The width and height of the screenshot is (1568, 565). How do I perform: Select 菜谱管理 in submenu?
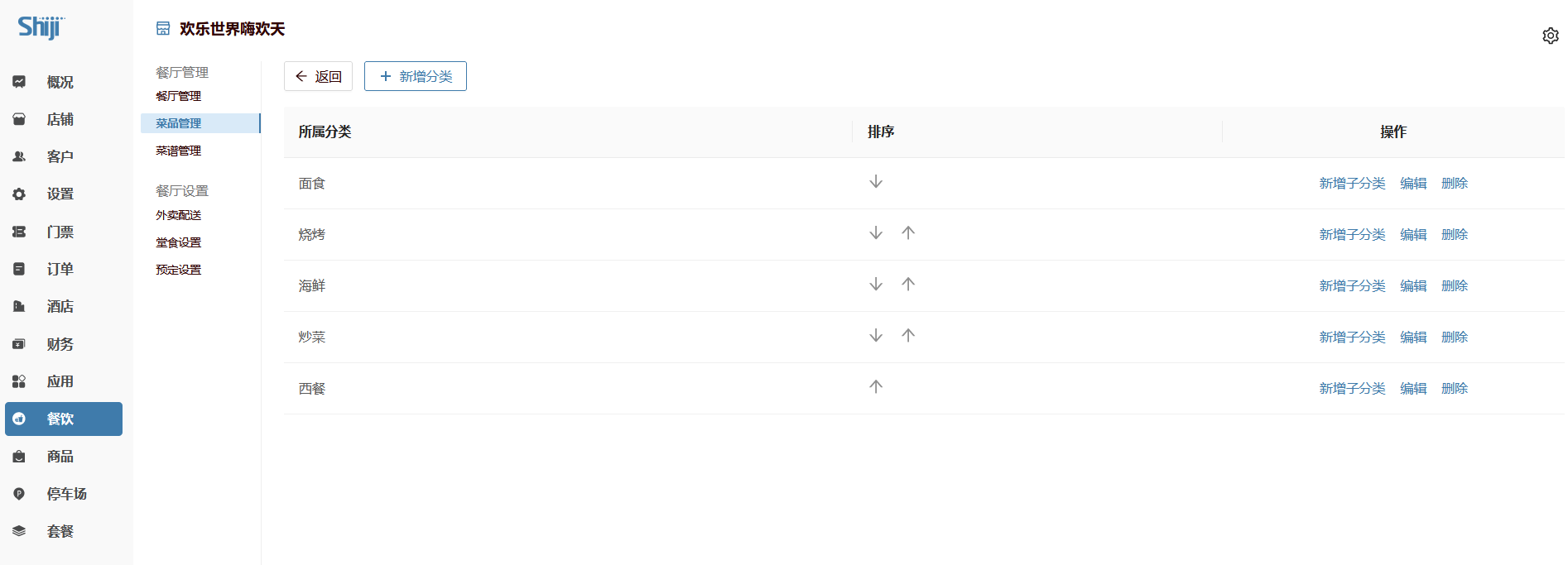coord(179,151)
